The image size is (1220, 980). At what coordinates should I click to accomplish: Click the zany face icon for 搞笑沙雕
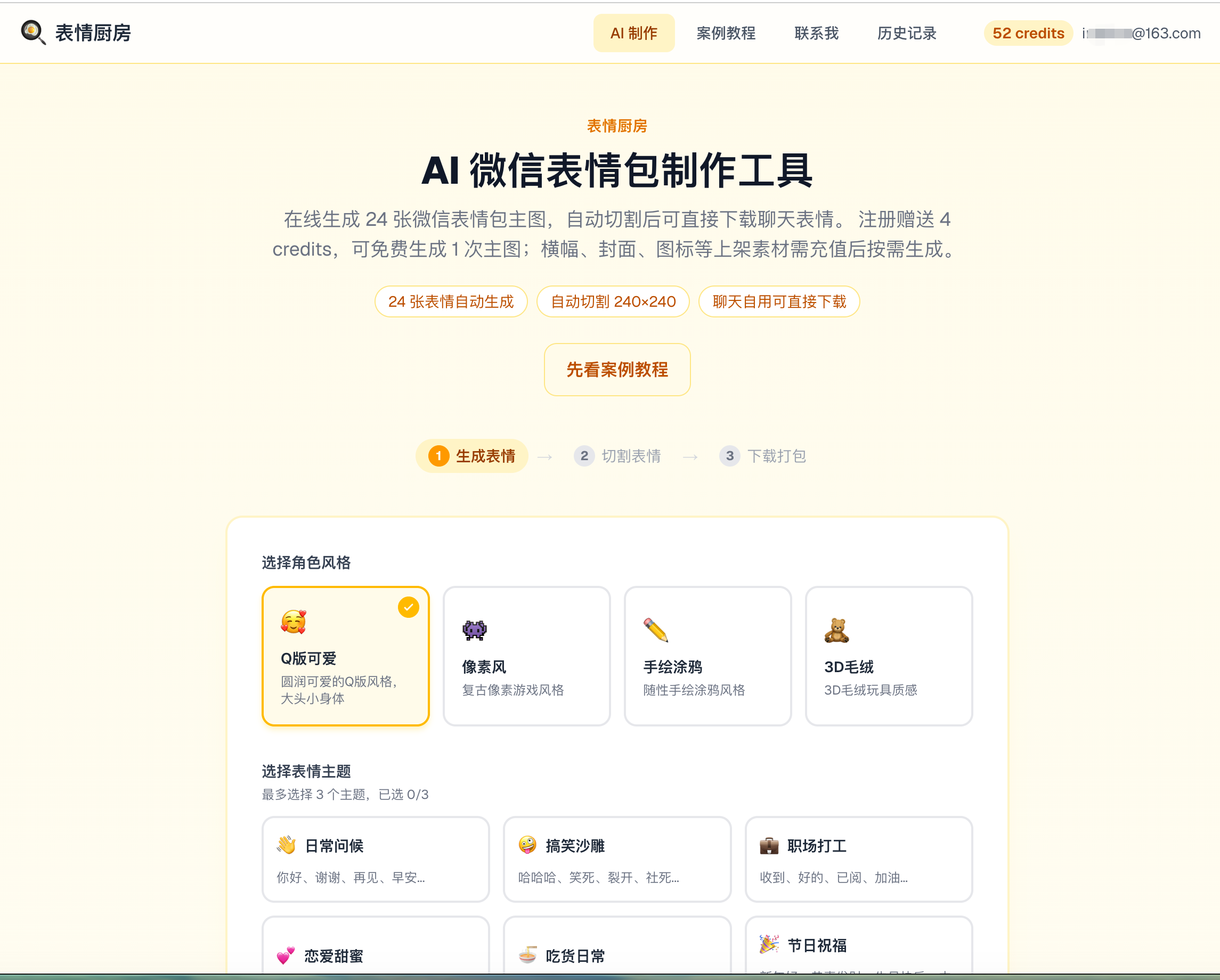pos(527,845)
